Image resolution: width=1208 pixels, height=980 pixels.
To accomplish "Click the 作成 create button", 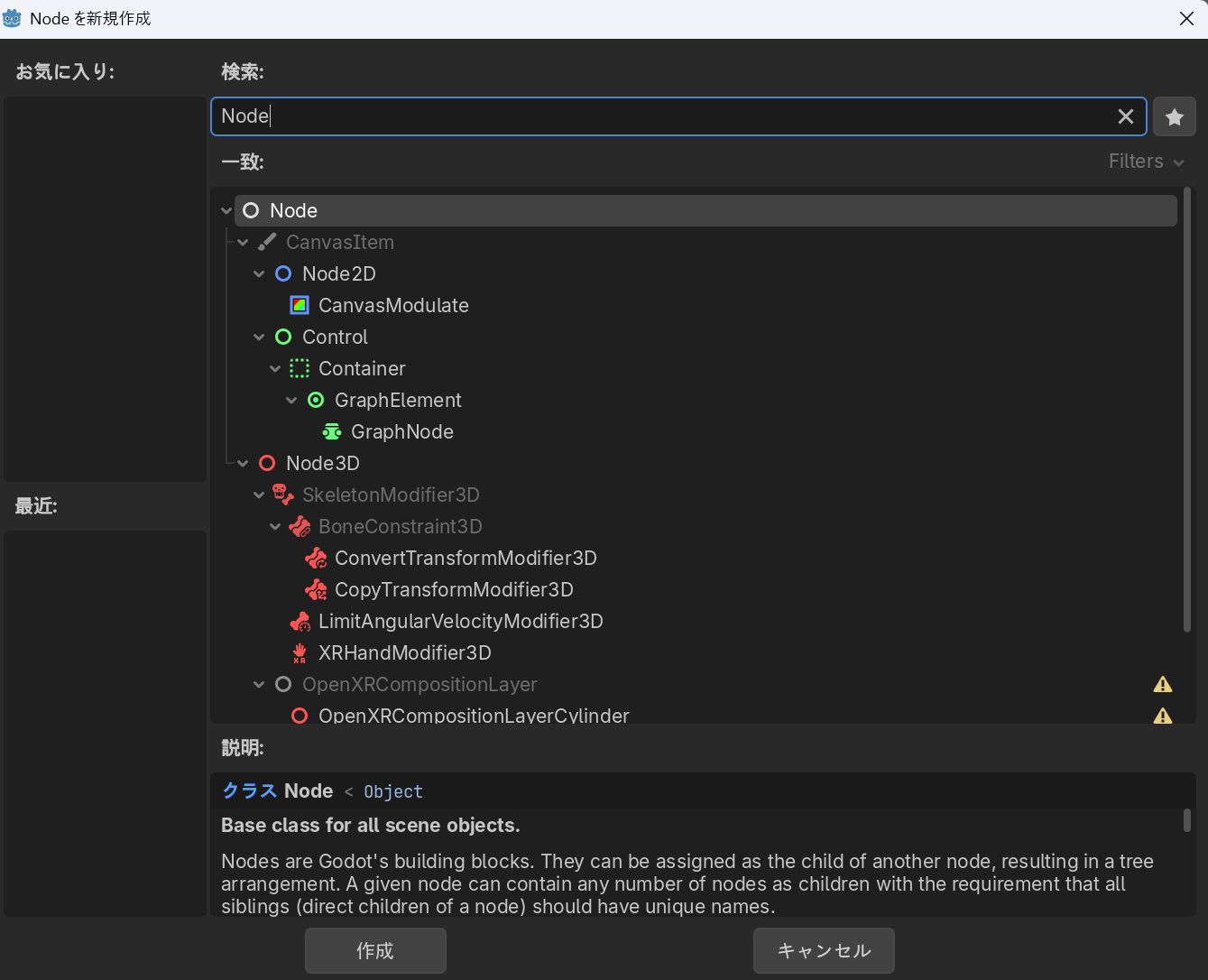I will click(375, 950).
